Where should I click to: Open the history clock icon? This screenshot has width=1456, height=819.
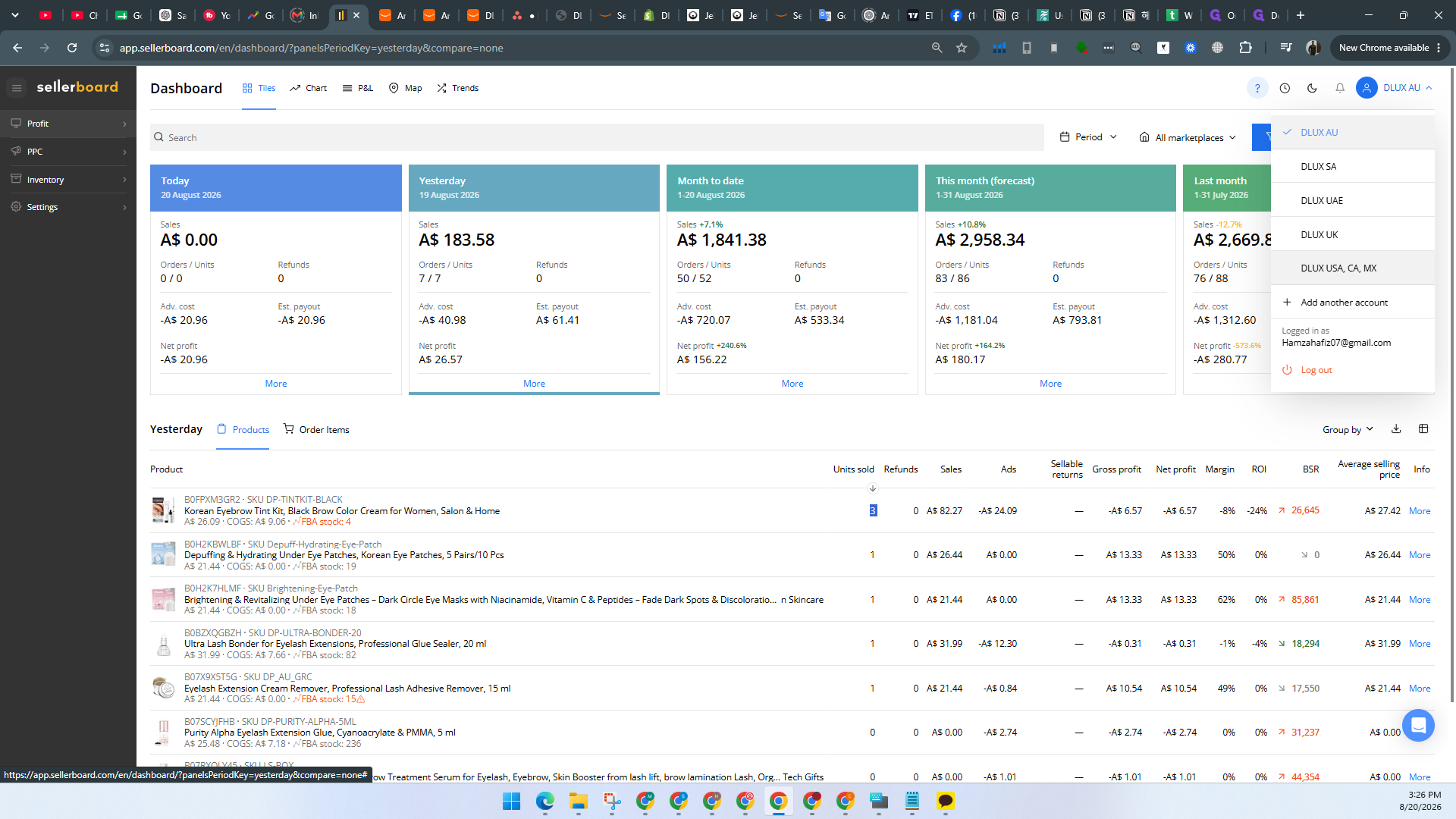point(1285,88)
